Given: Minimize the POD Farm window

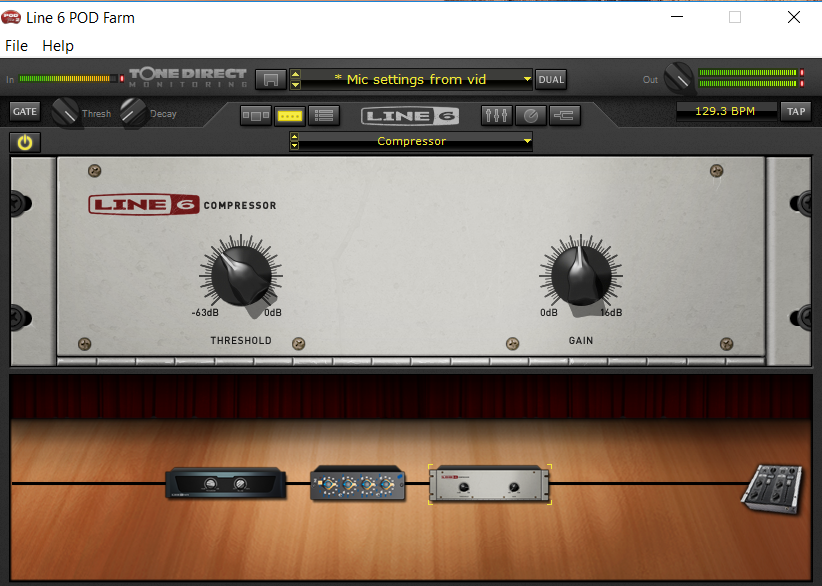Looking at the screenshot, I should click(x=677, y=17).
